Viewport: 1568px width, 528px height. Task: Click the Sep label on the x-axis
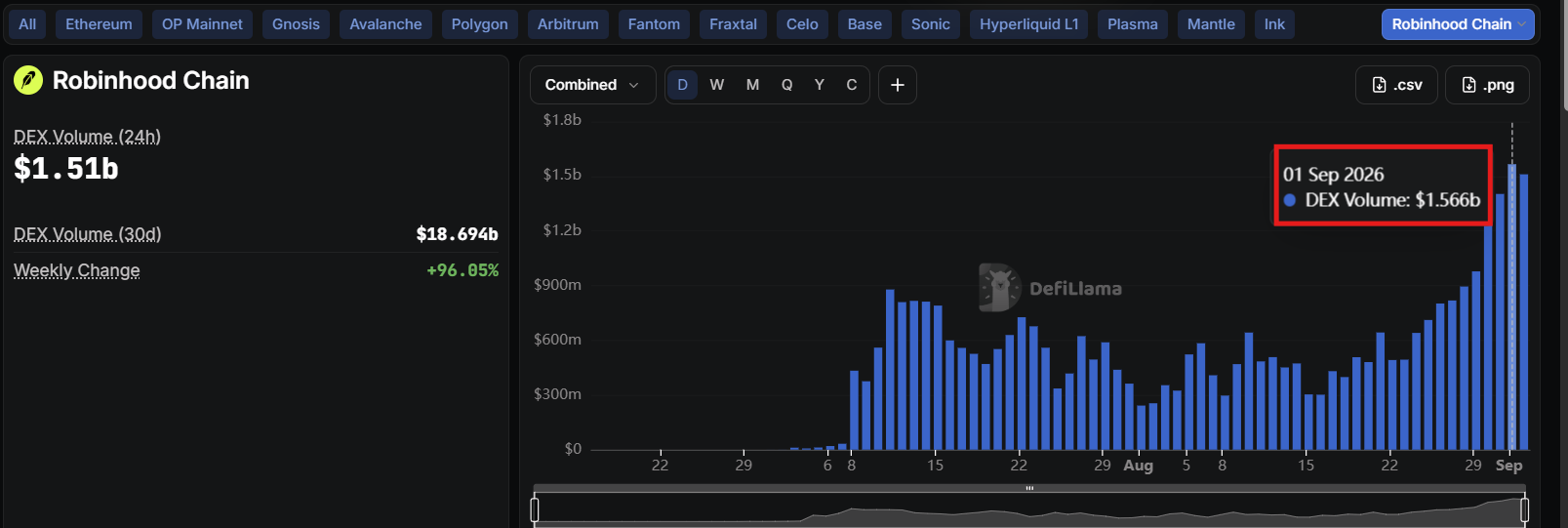point(1508,466)
